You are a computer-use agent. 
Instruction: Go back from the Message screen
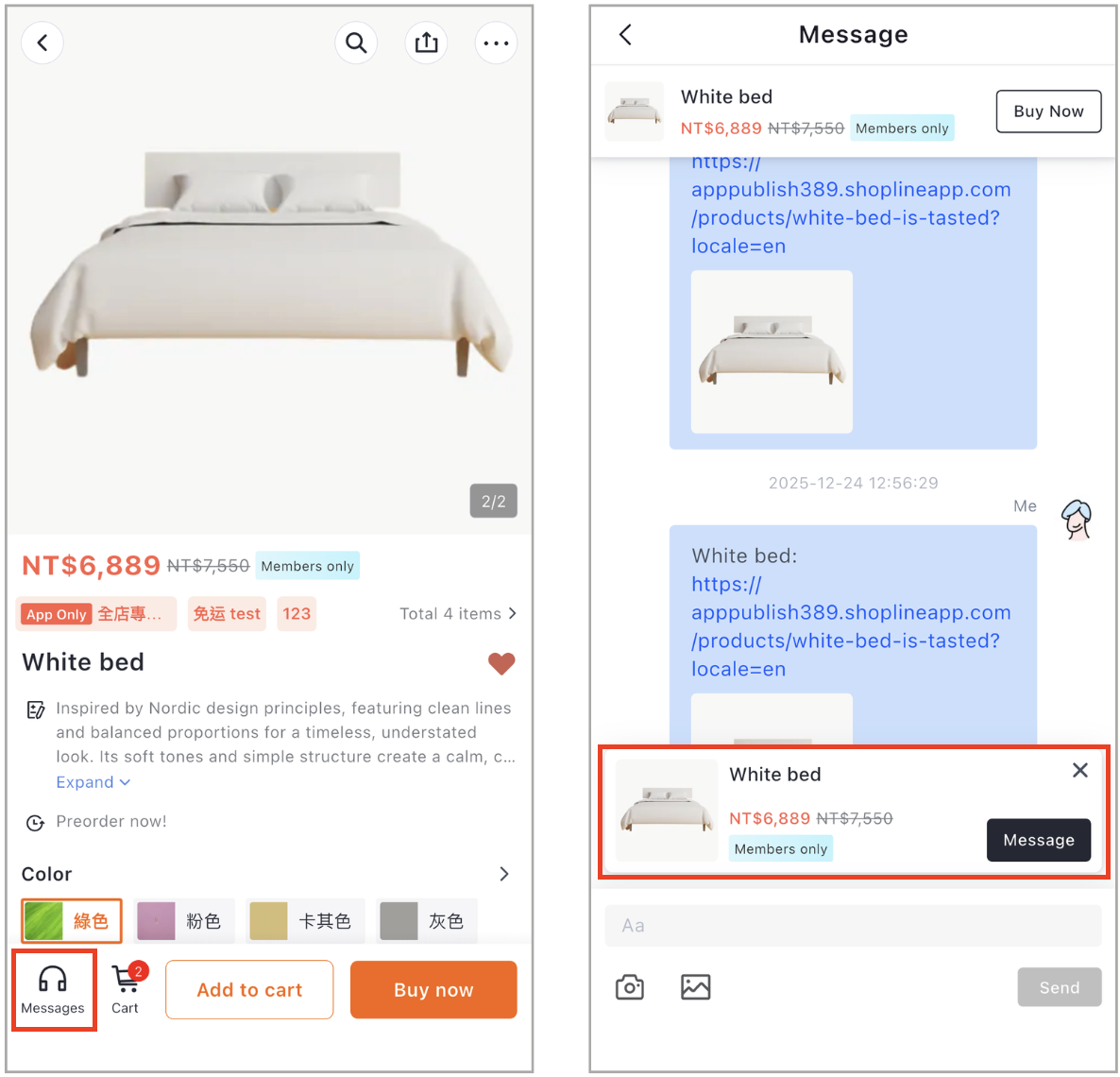click(x=626, y=34)
